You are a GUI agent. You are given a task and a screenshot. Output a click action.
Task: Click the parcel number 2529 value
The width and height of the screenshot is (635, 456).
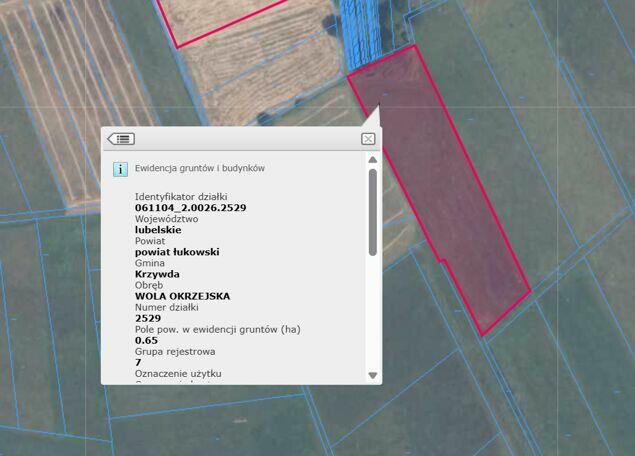point(148,318)
